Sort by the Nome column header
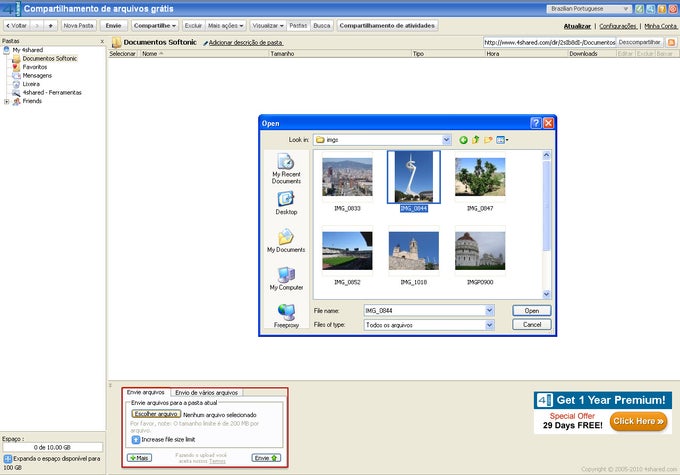The height and width of the screenshot is (475, 680). [152, 53]
